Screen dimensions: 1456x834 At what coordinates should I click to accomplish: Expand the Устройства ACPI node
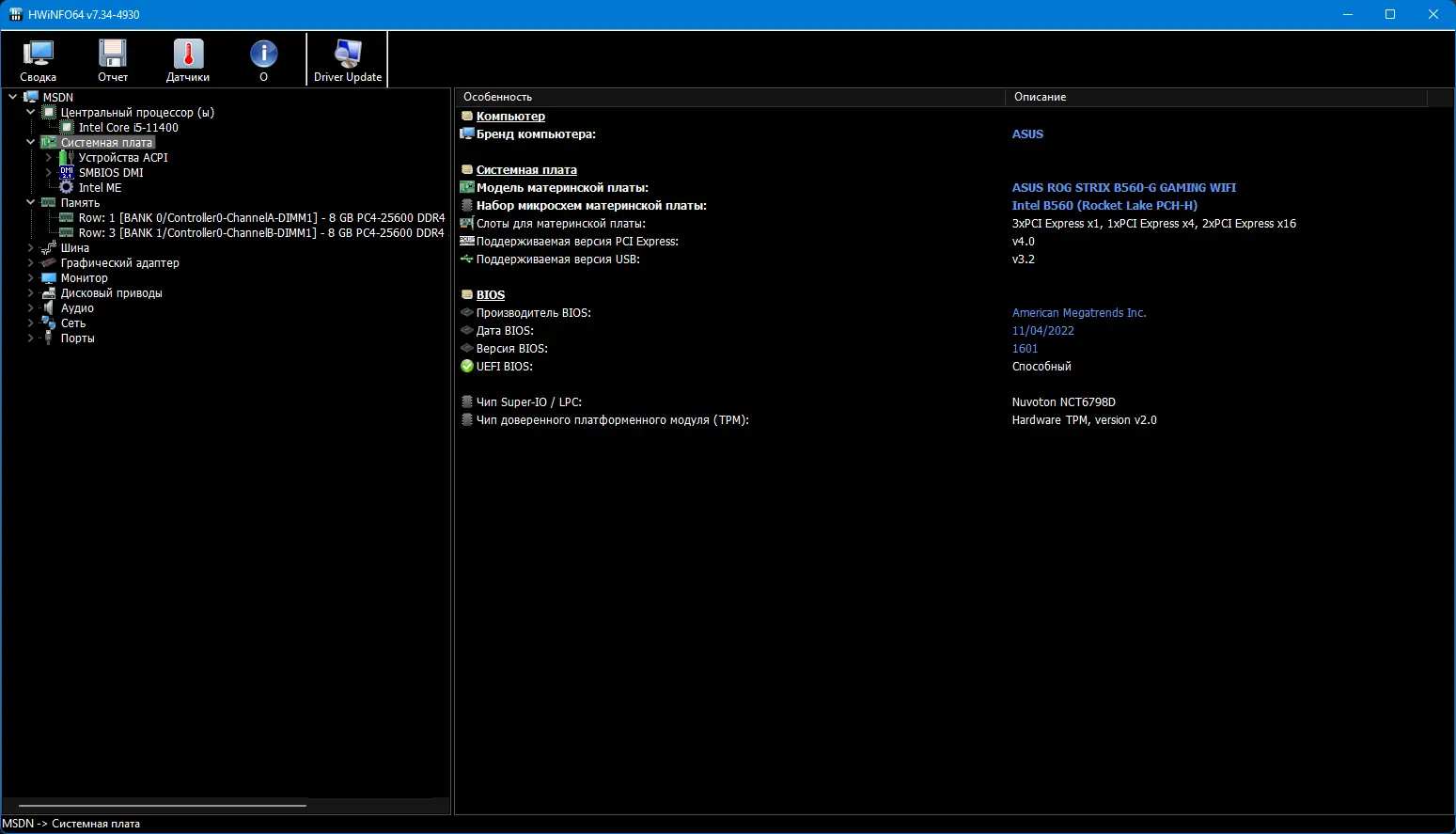click(x=49, y=157)
